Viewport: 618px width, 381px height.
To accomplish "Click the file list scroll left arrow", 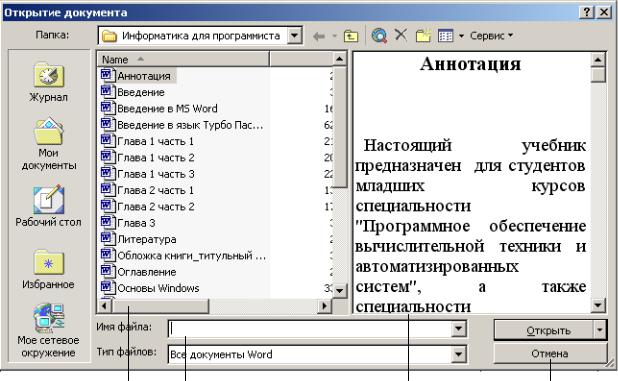I will tap(104, 305).
